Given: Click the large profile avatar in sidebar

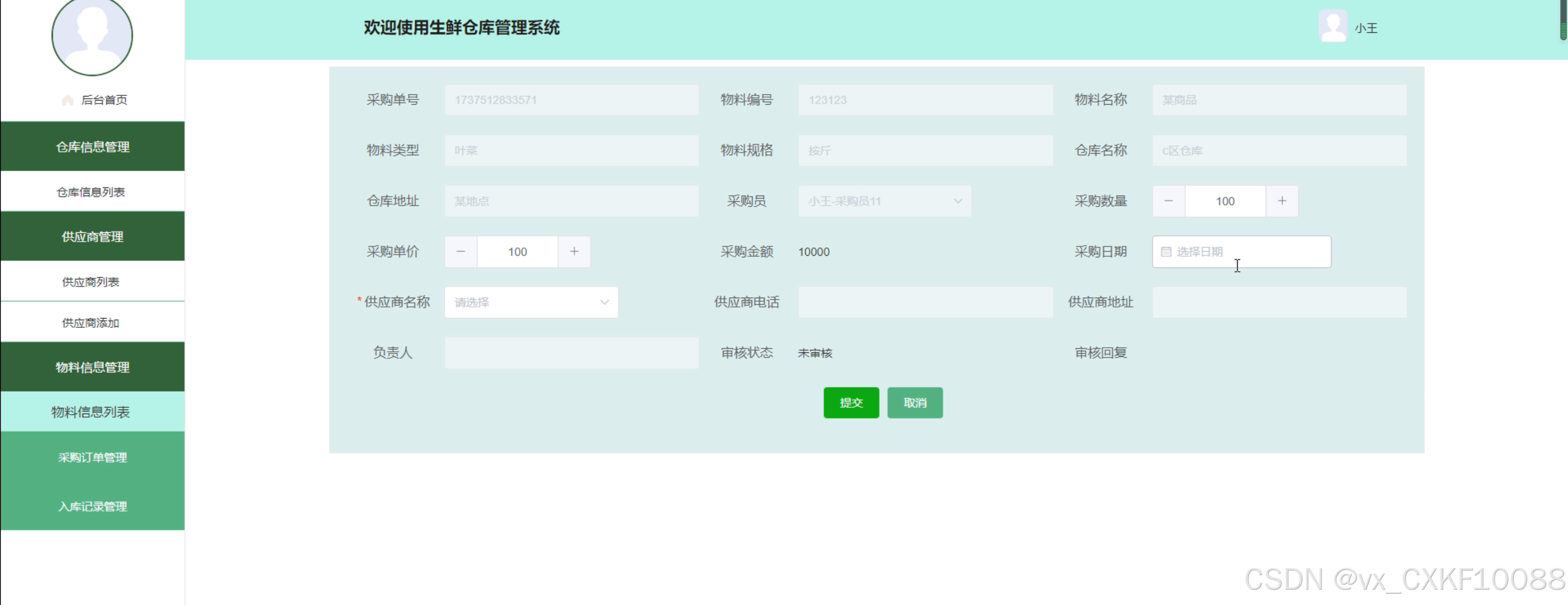Looking at the screenshot, I should click(92, 35).
